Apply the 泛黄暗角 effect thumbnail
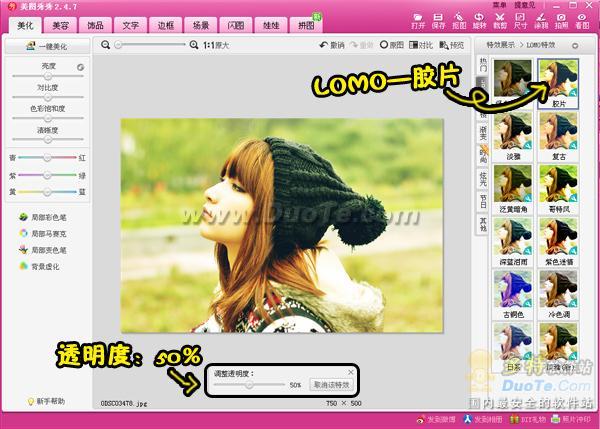 [x=513, y=189]
